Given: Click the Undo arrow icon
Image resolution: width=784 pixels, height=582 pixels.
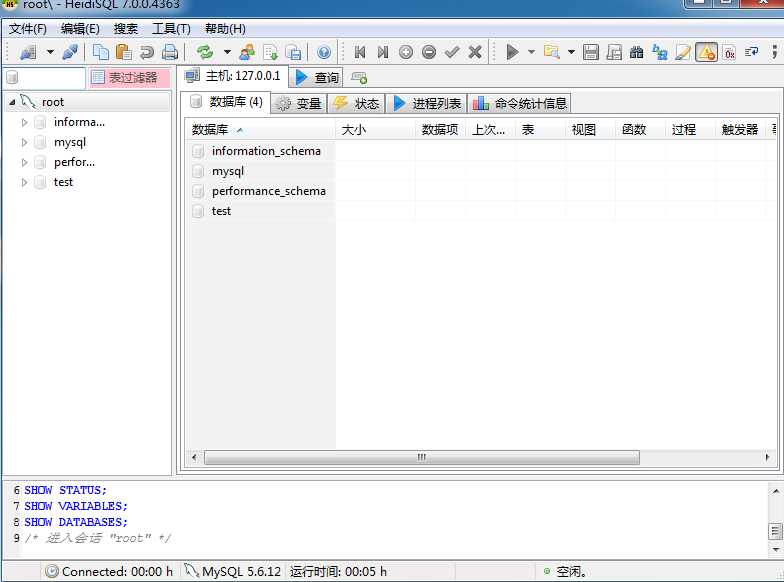Looking at the screenshot, I should coord(146,52).
